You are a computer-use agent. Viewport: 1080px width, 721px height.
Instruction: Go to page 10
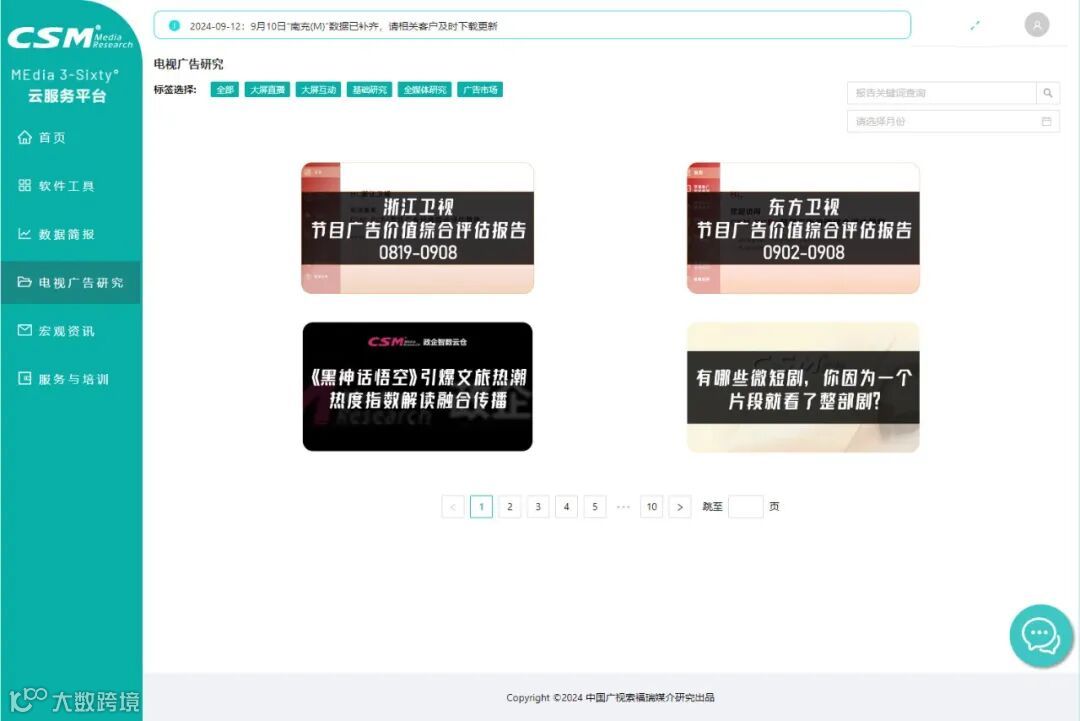point(652,507)
